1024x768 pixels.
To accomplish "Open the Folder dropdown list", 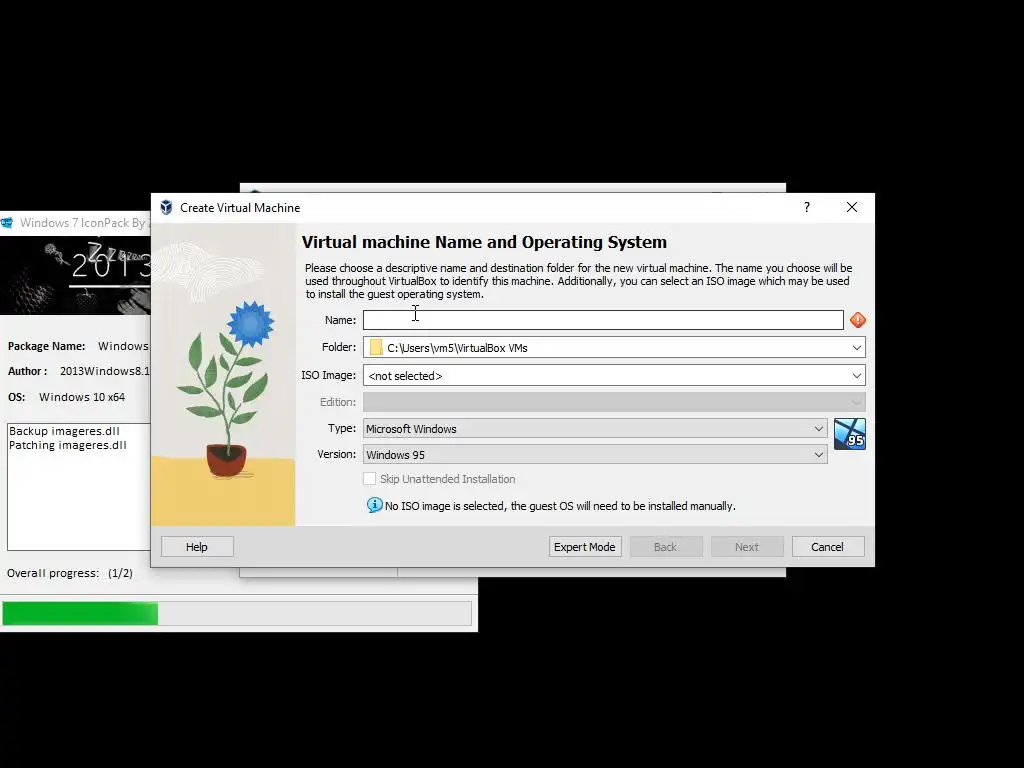I will click(x=856, y=347).
